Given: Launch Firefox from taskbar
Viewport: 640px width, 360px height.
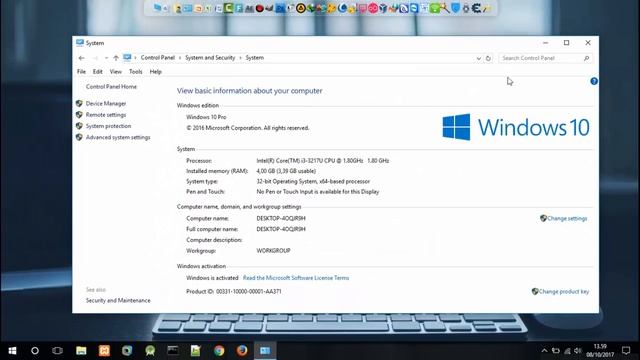Looking at the screenshot, I should click(242, 351).
